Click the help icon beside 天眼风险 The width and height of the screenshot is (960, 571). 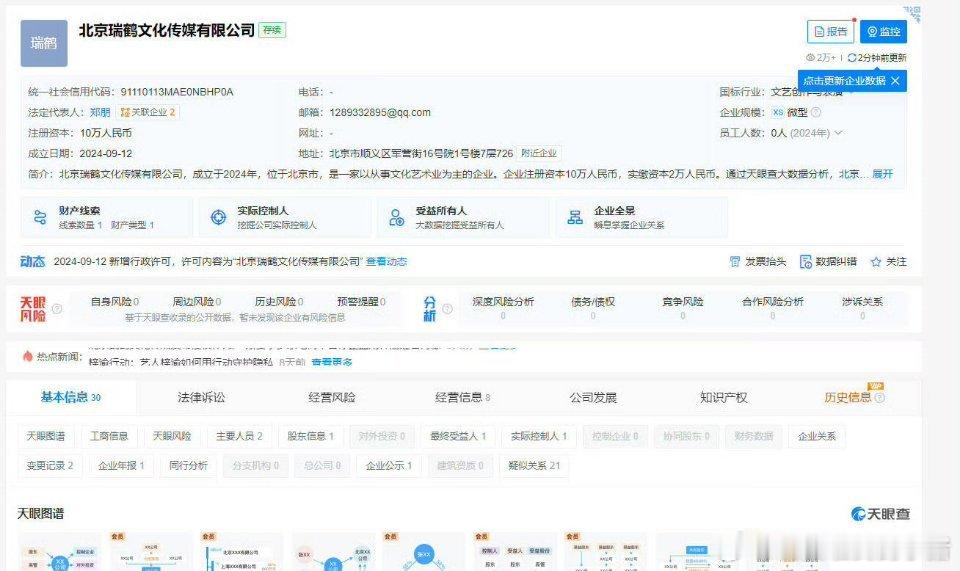(57, 309)
